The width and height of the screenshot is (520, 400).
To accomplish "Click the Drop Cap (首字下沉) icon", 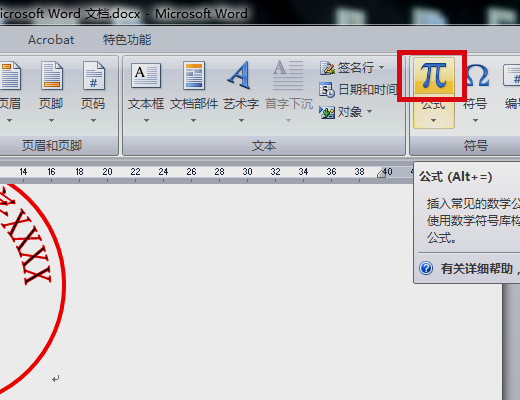I will [x=288, y=76].
